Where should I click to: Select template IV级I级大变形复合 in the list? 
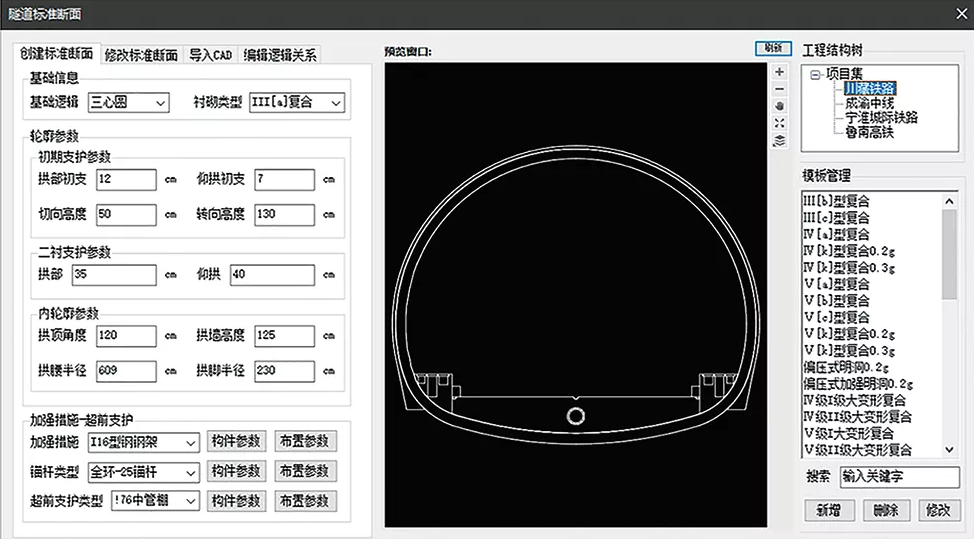tap(854, 401)
